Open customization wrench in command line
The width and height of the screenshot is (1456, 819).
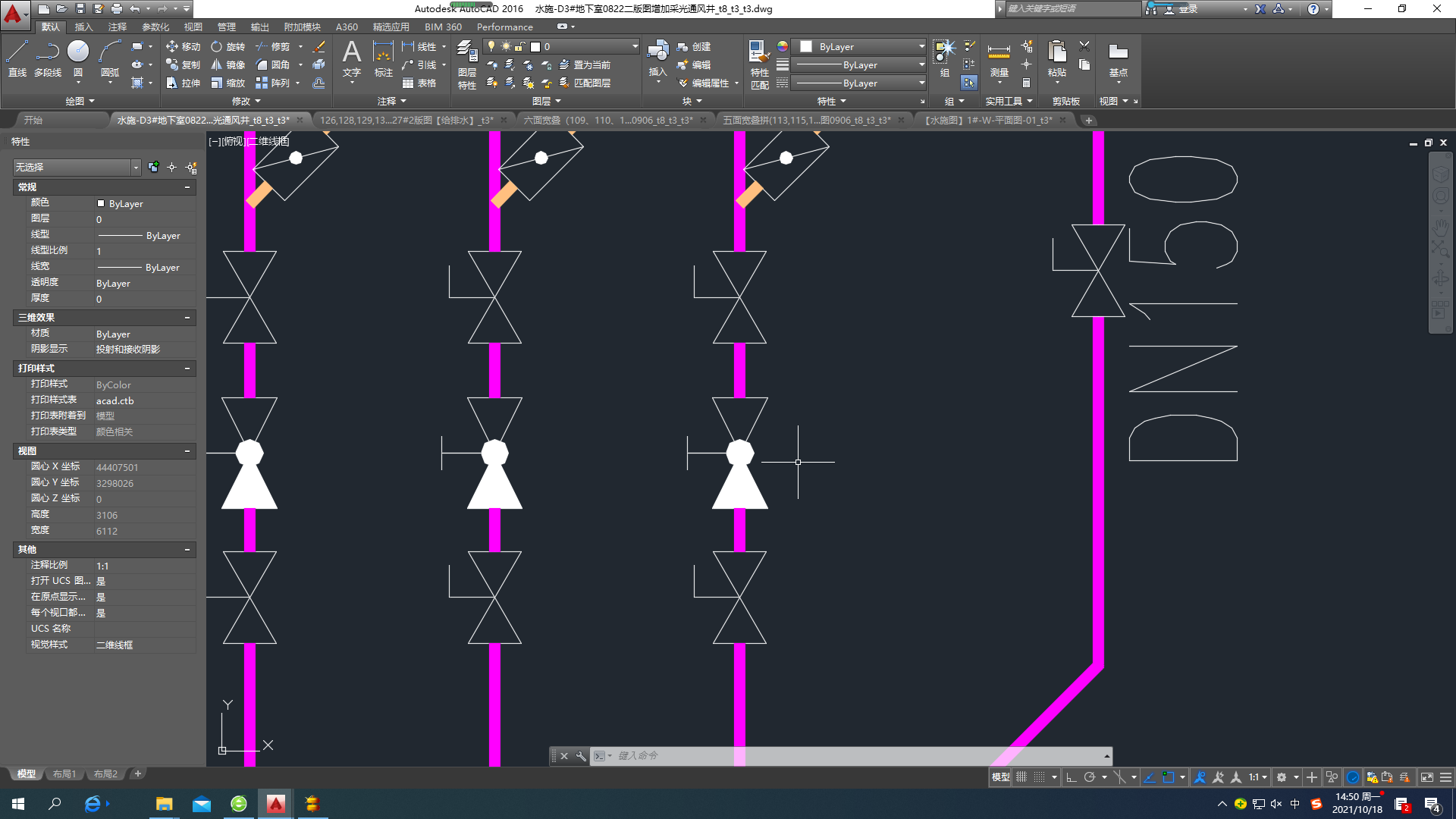click(581, 756)
